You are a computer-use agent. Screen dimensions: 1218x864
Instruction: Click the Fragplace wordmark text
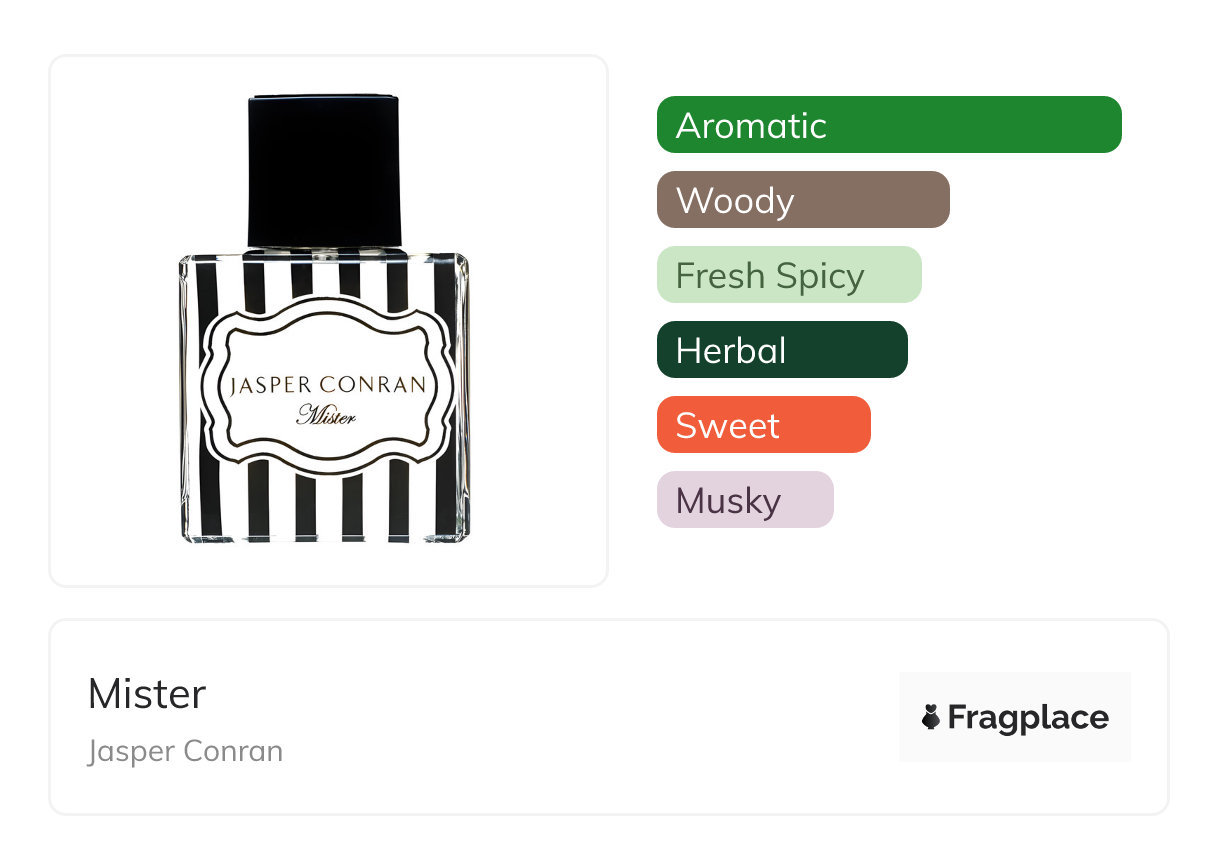[1028, 717]
